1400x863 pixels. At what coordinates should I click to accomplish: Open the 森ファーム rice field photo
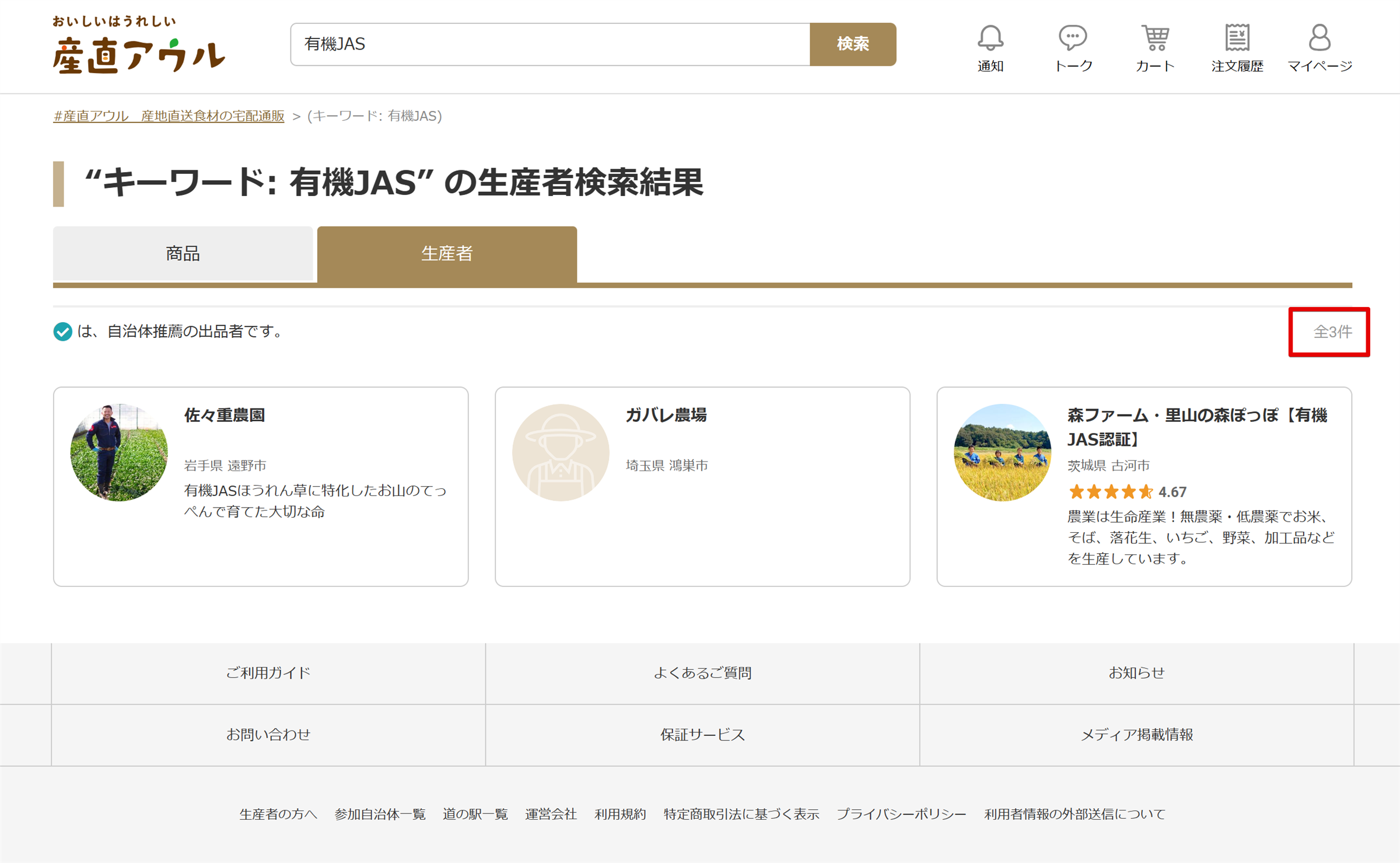point(1002,452)
